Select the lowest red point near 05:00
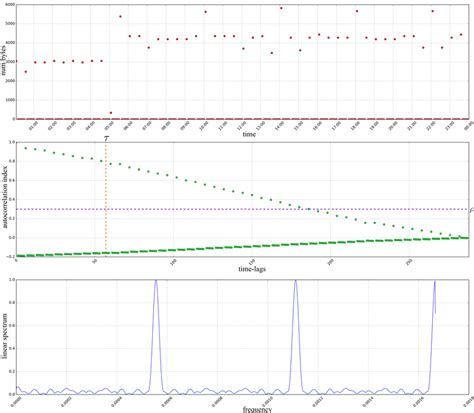This screenshot has width=474, height=413. (111, 113)
